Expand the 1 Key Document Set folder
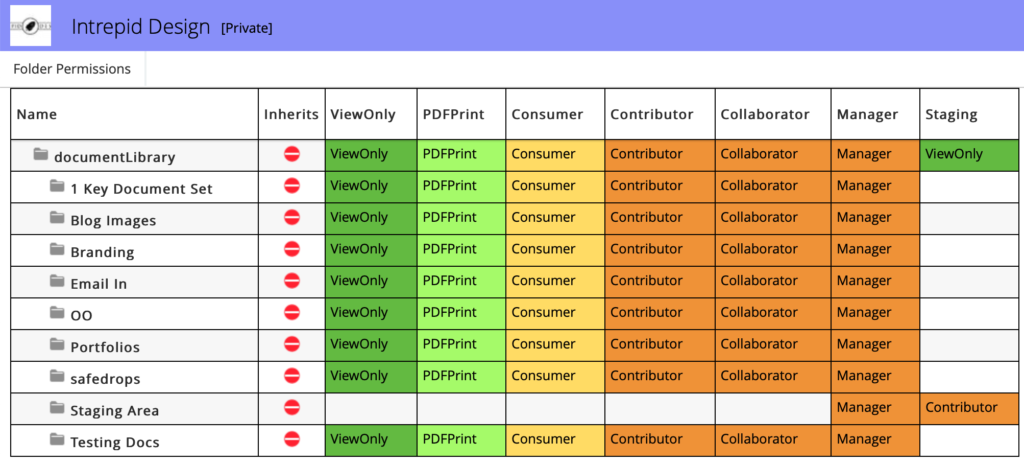 coord(141,188)
